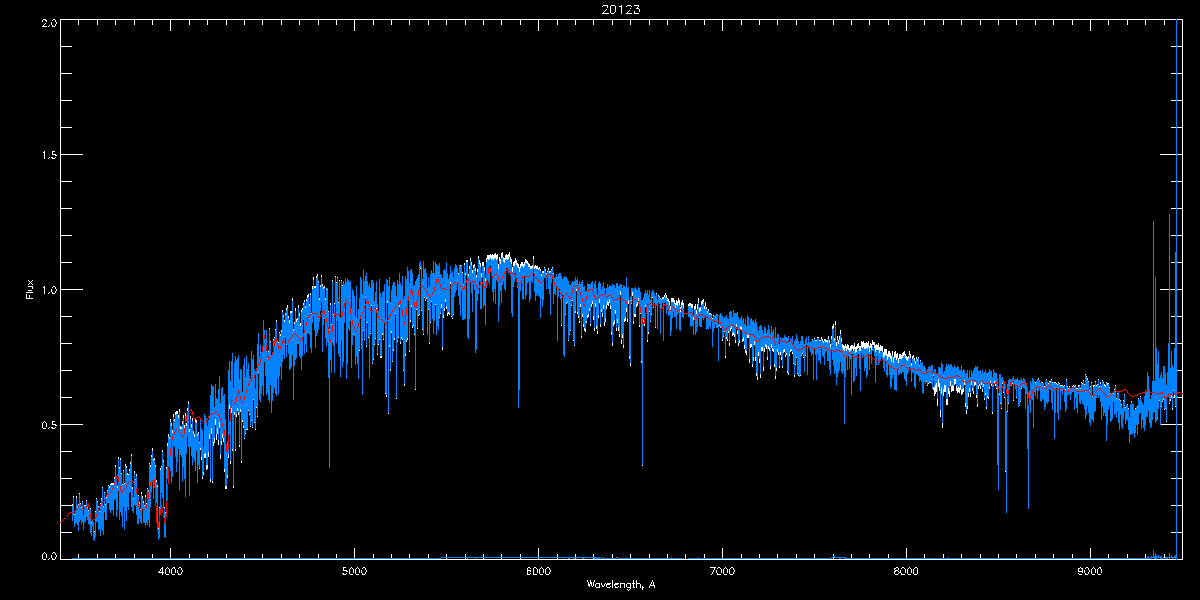Click the 8000 wavelength tick label

(x=906, y=571)
